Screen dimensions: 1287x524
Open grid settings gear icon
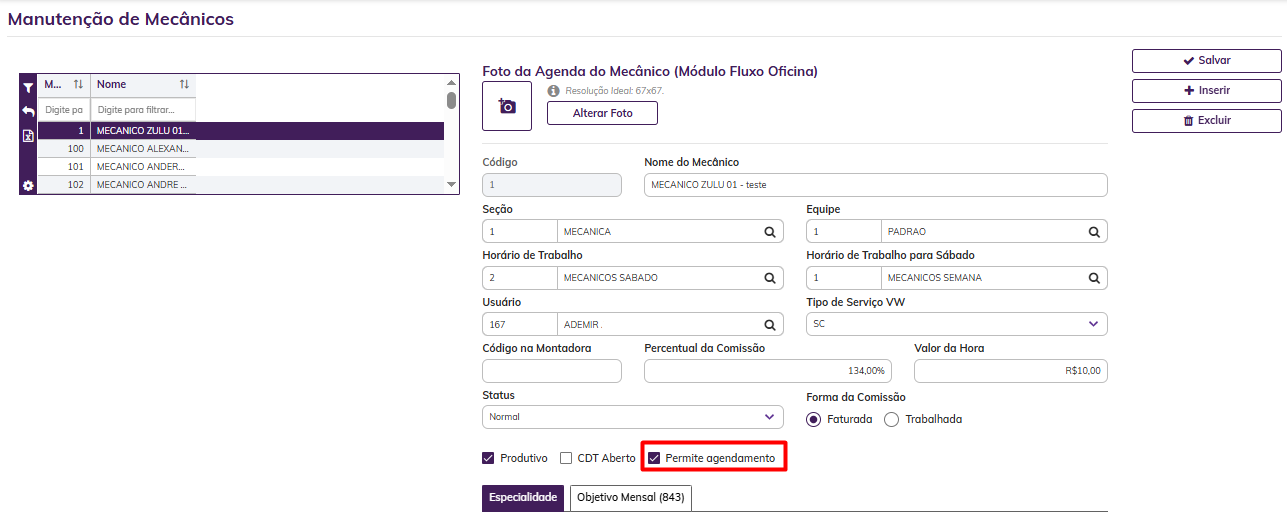(28, 185)
